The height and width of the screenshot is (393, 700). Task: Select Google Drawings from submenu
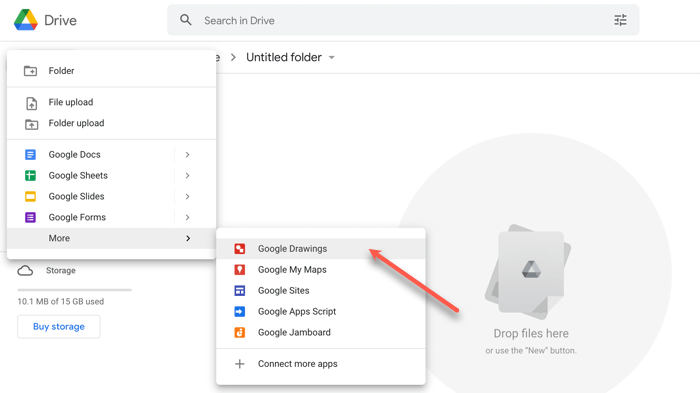321,249
